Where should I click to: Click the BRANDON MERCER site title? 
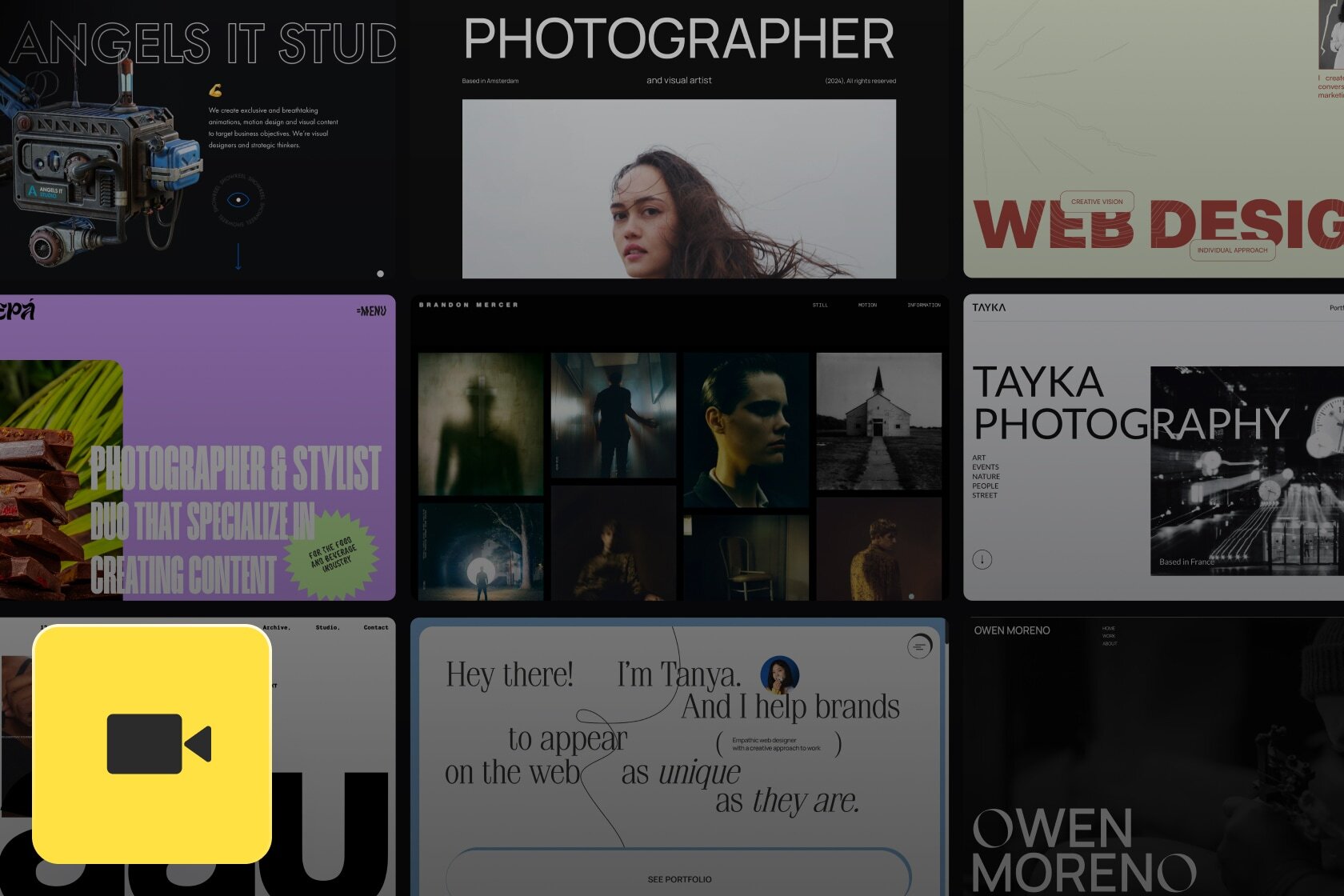pos(469,305)
